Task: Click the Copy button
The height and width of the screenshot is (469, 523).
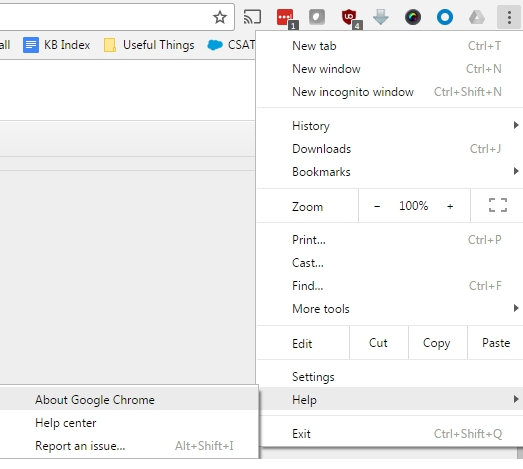Action: tap(437, 343)
